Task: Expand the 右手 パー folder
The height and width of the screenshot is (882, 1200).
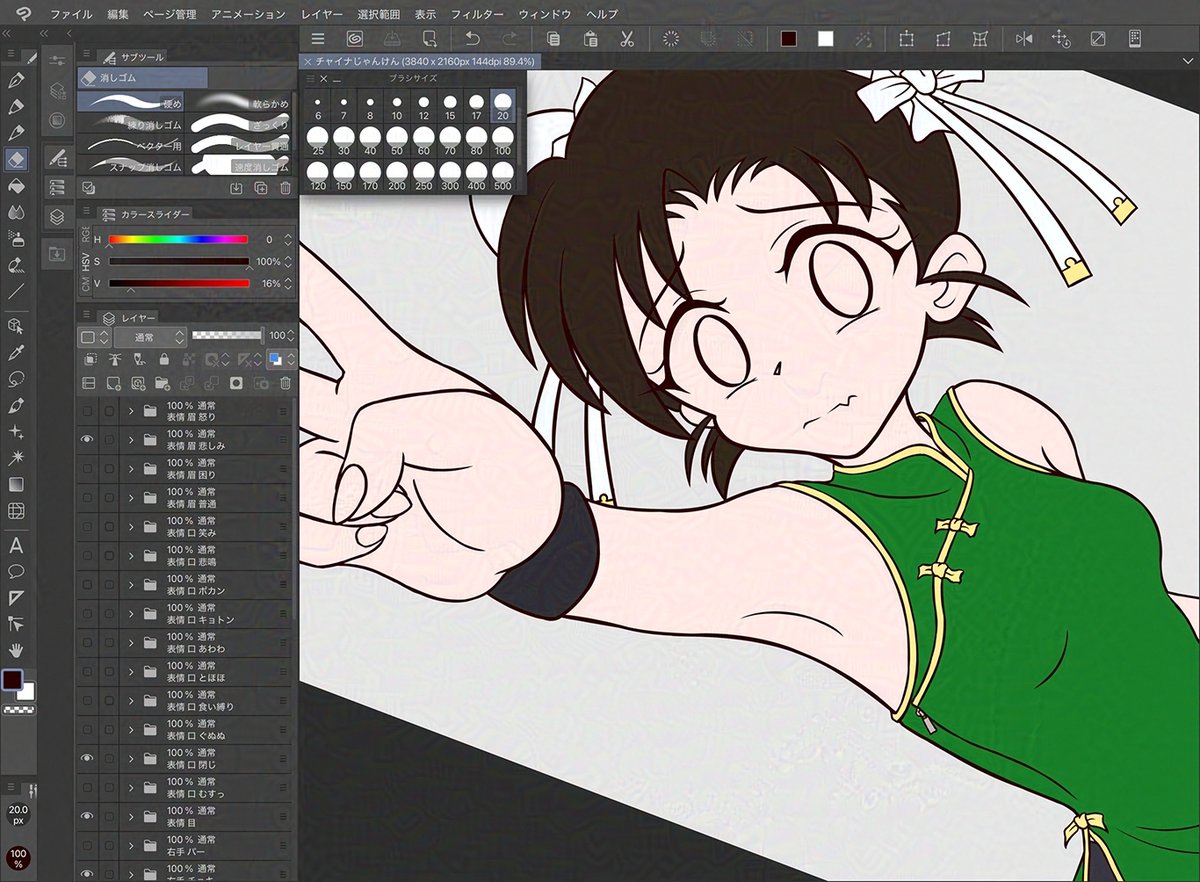Action: (131, 846)
